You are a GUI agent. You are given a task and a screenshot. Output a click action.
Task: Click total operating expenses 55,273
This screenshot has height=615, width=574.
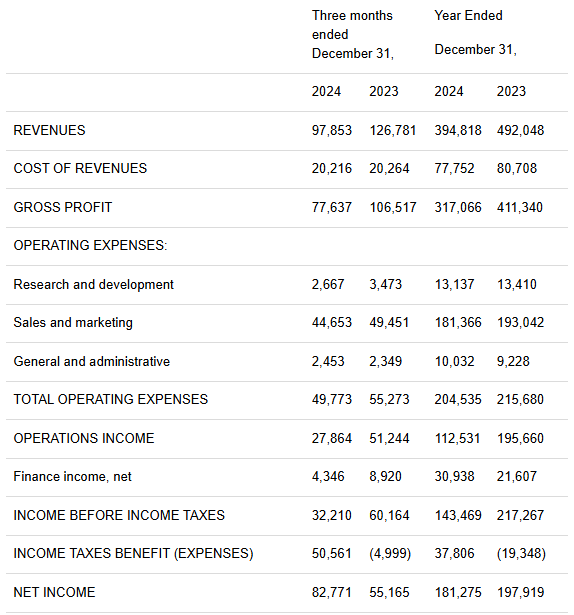(x=389, y=399)
